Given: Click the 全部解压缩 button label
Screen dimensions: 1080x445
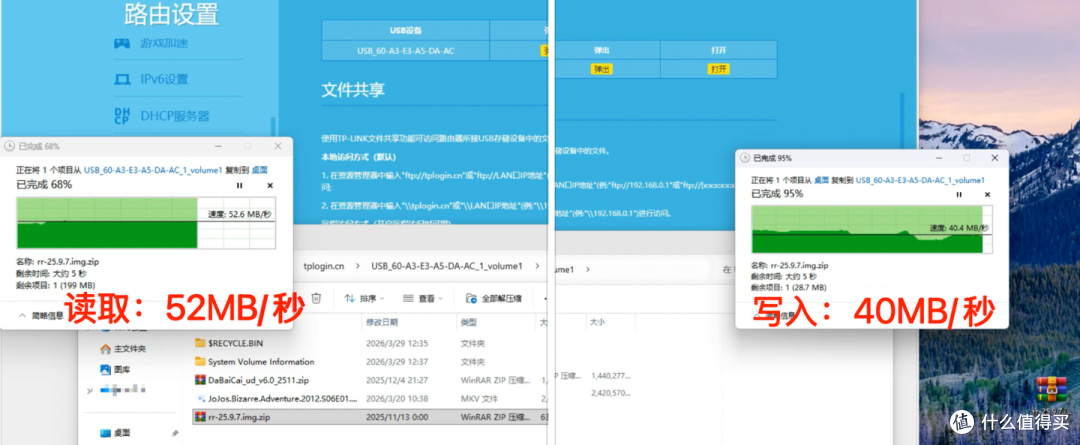Looking at the screenshot, I should click(501, 299).
